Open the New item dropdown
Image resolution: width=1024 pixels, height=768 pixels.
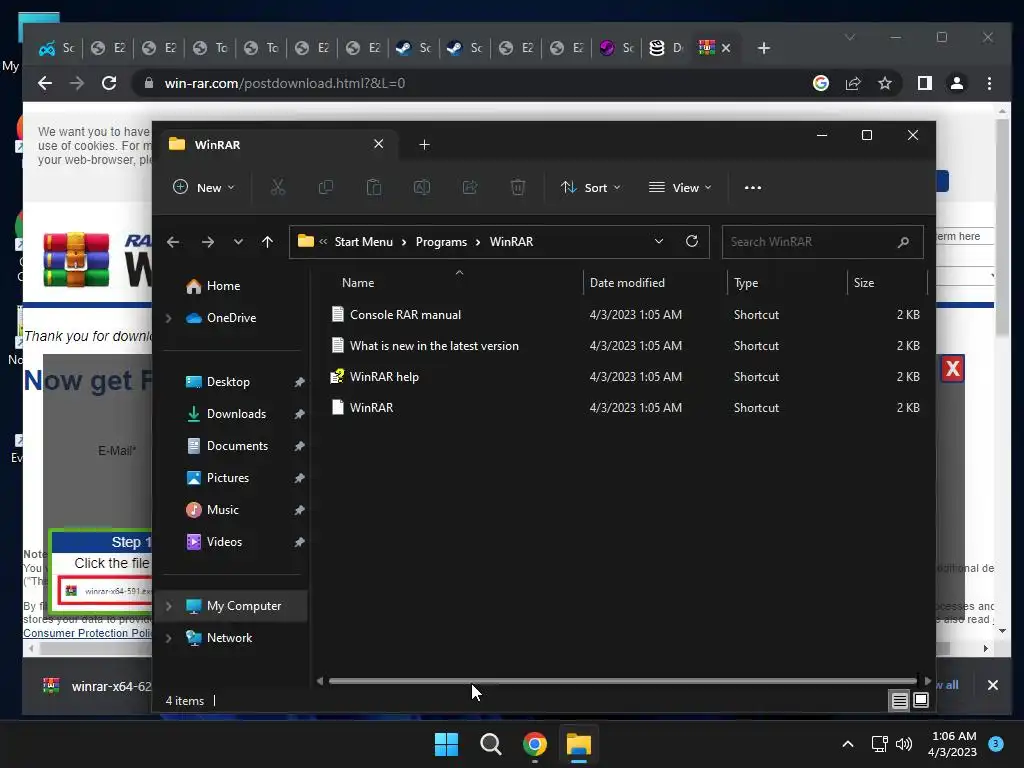pyautogui.click(x=204, y=187)
